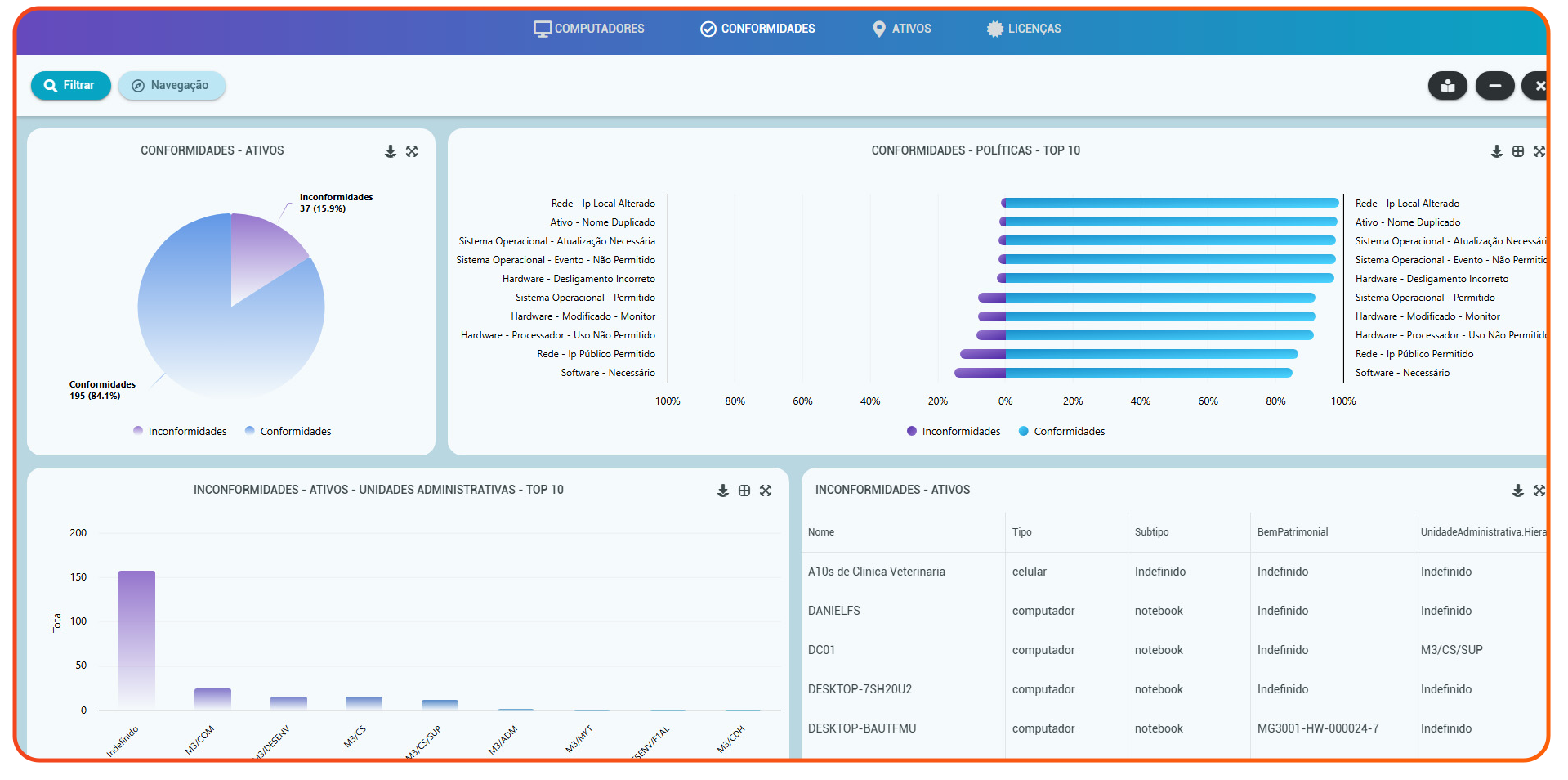
Task: Sort table by the Nome column header
Action: [x=821, y=531]
